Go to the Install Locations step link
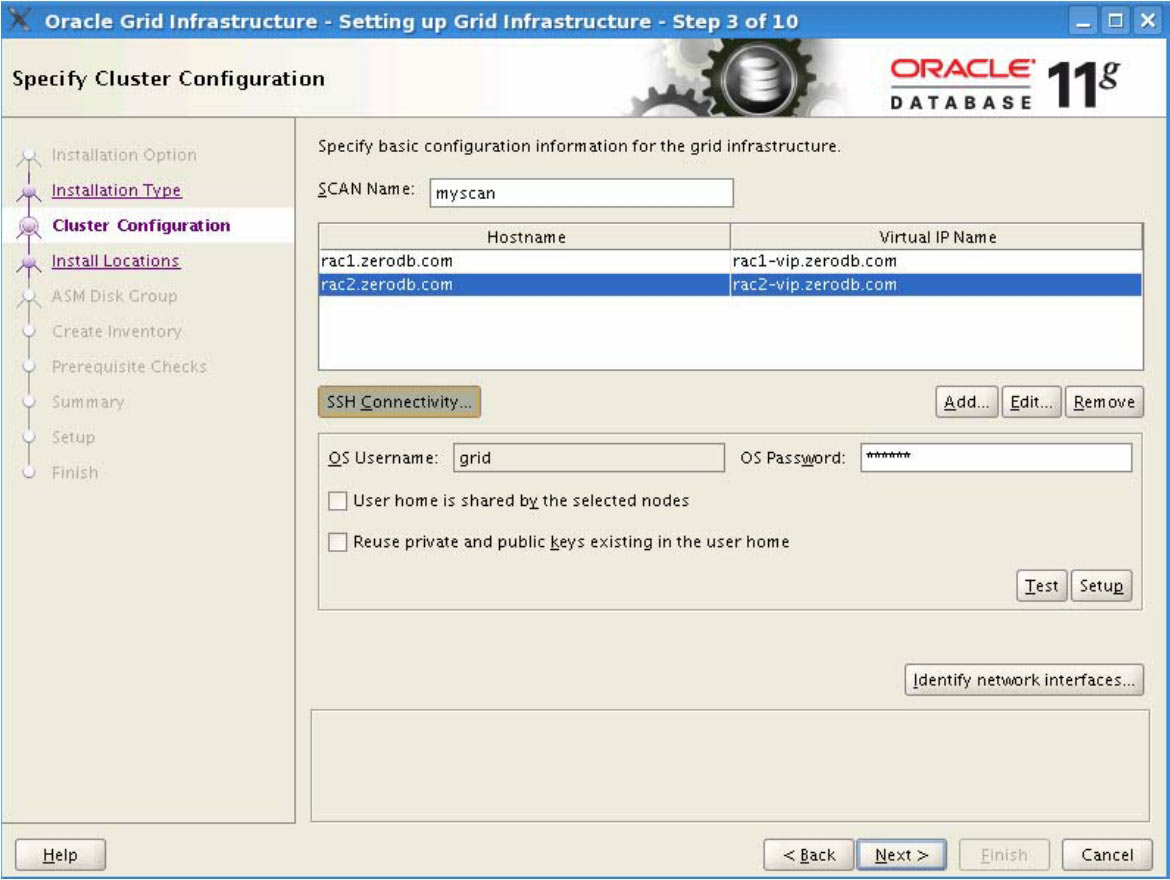1170x880 pixels. click(115, 261)
